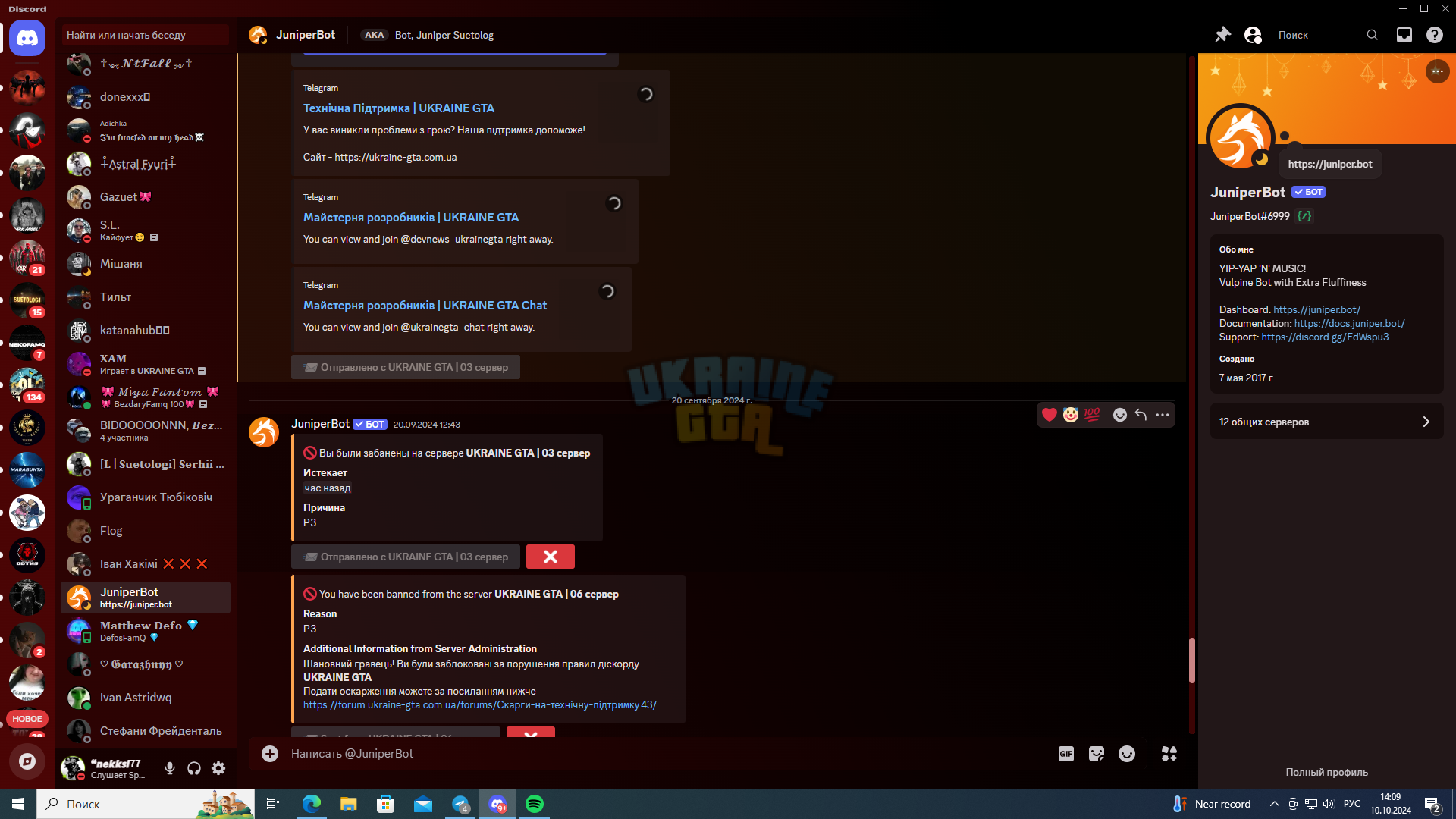React with the 100 emoji
This screenshot has width=1456, height=819.
coord(1092,415)
